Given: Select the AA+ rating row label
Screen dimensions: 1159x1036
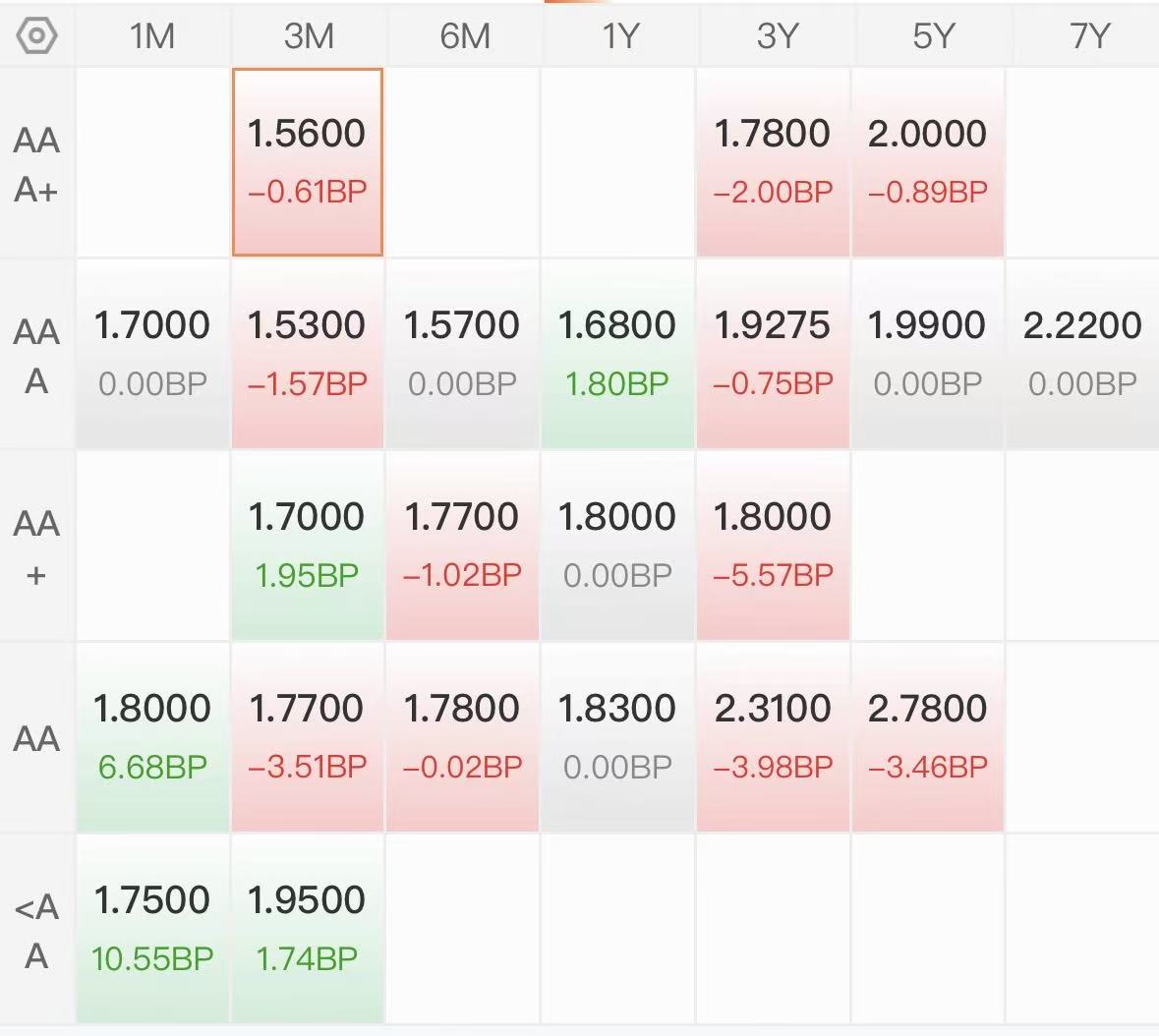Looking at the screenshot, I should pos(37,547).
